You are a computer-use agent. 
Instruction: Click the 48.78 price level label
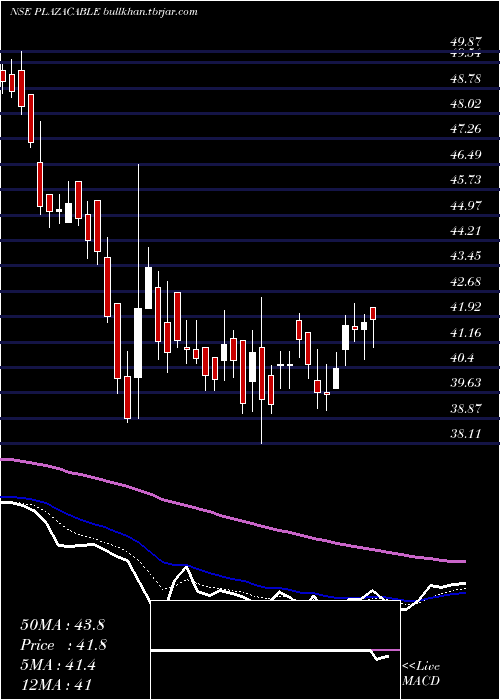pos(466,79)
